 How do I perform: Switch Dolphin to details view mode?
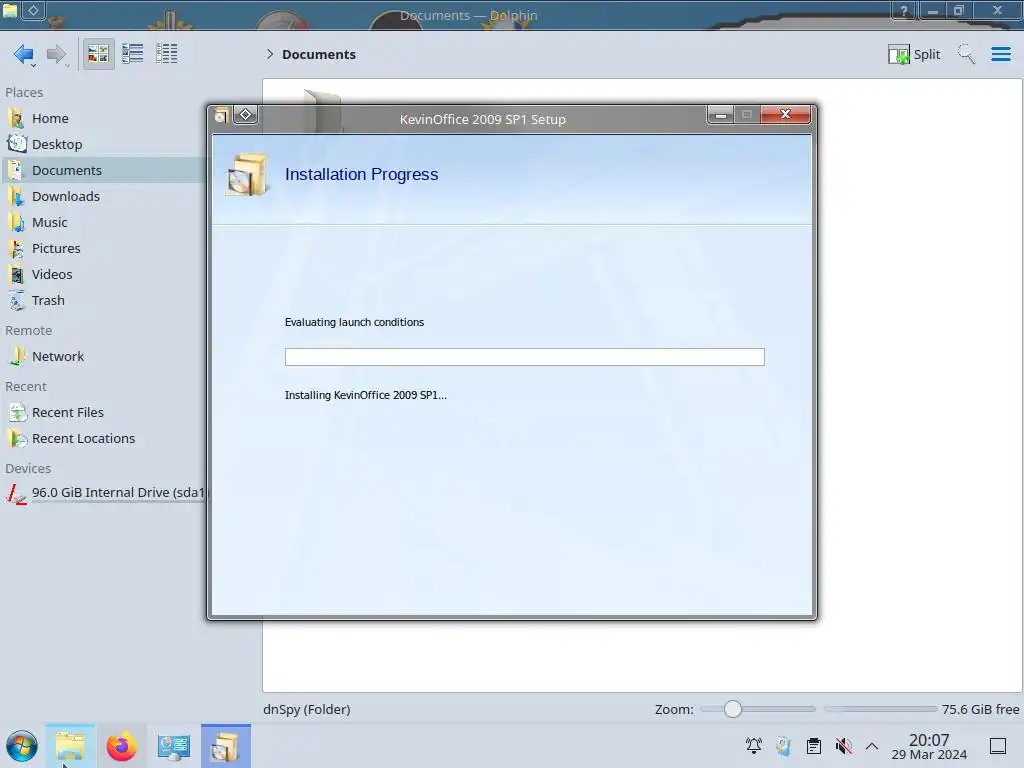[x=167, y=54]
